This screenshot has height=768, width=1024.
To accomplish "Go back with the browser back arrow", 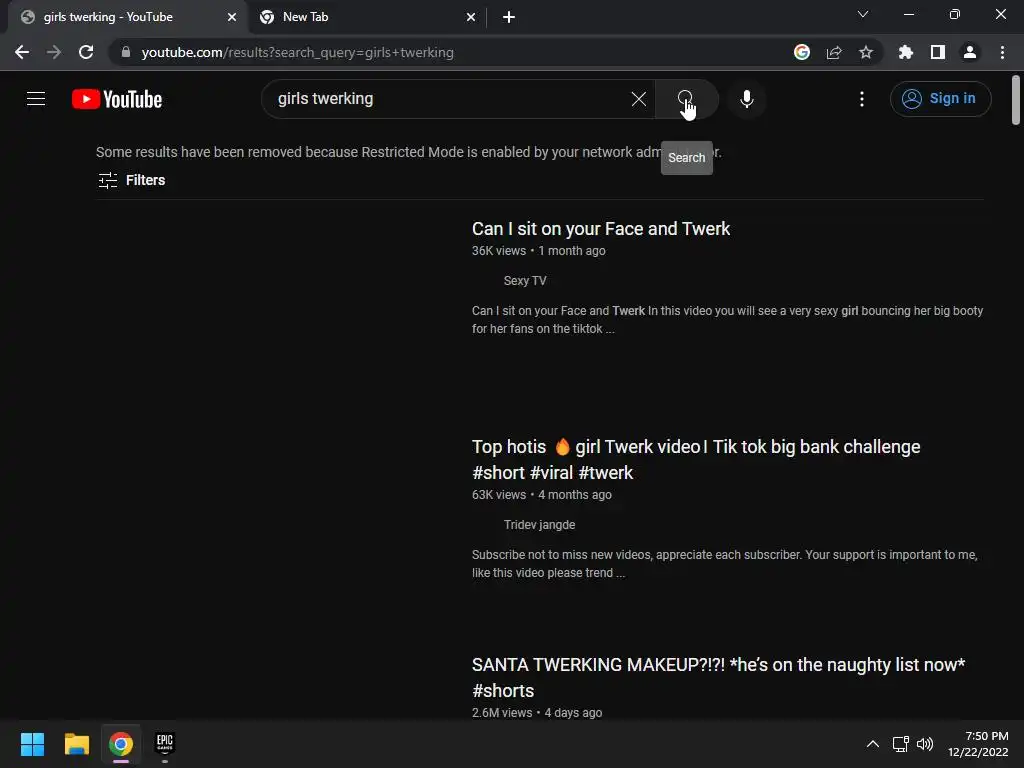I will (22, 52).
